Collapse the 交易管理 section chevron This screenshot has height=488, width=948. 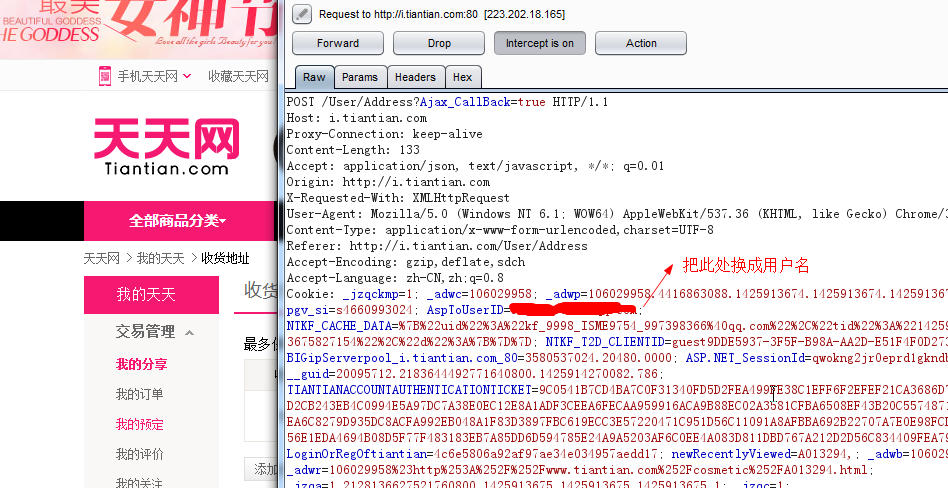(189, 333)
